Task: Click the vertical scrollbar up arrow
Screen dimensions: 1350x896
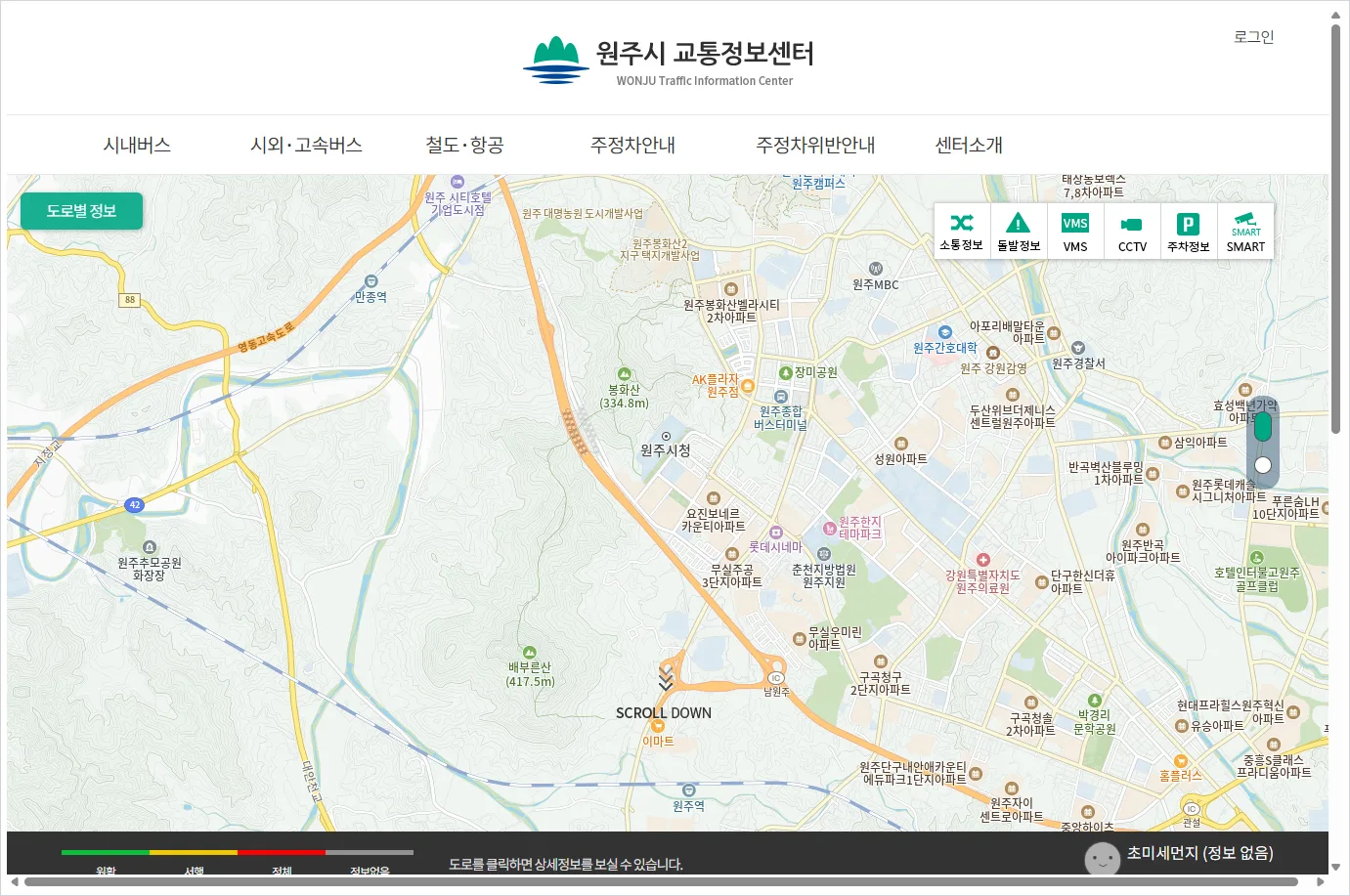Action: 1335,15
